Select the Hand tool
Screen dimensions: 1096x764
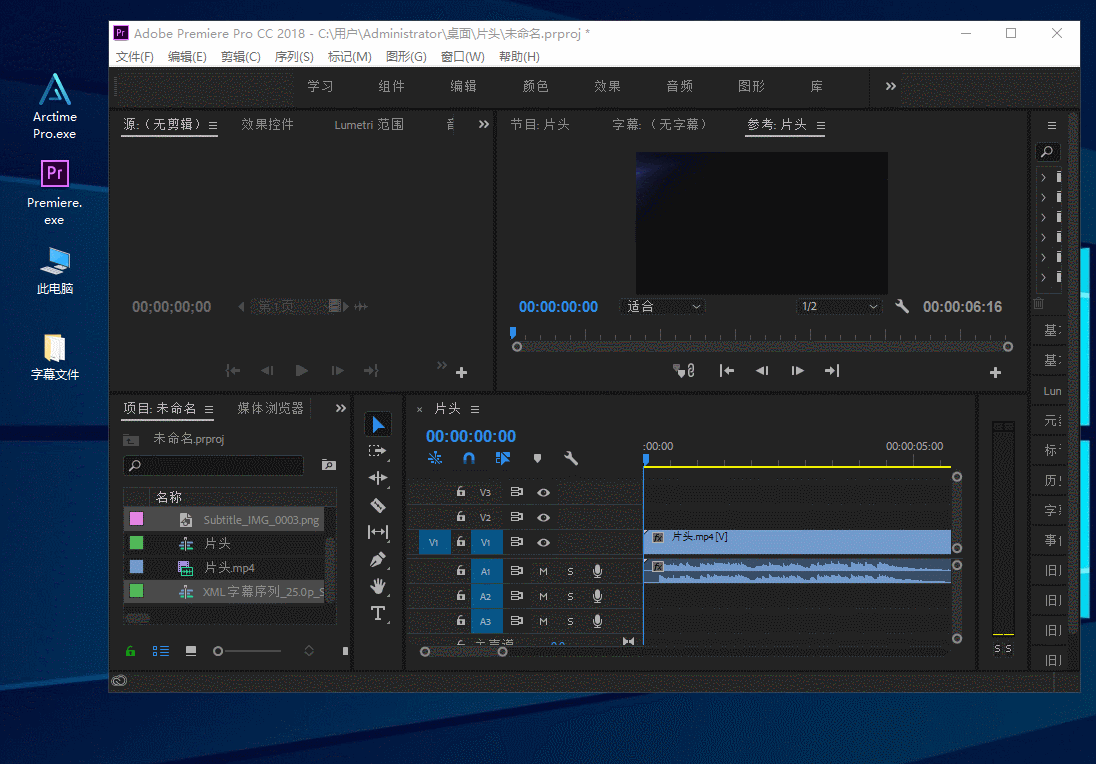378,586
